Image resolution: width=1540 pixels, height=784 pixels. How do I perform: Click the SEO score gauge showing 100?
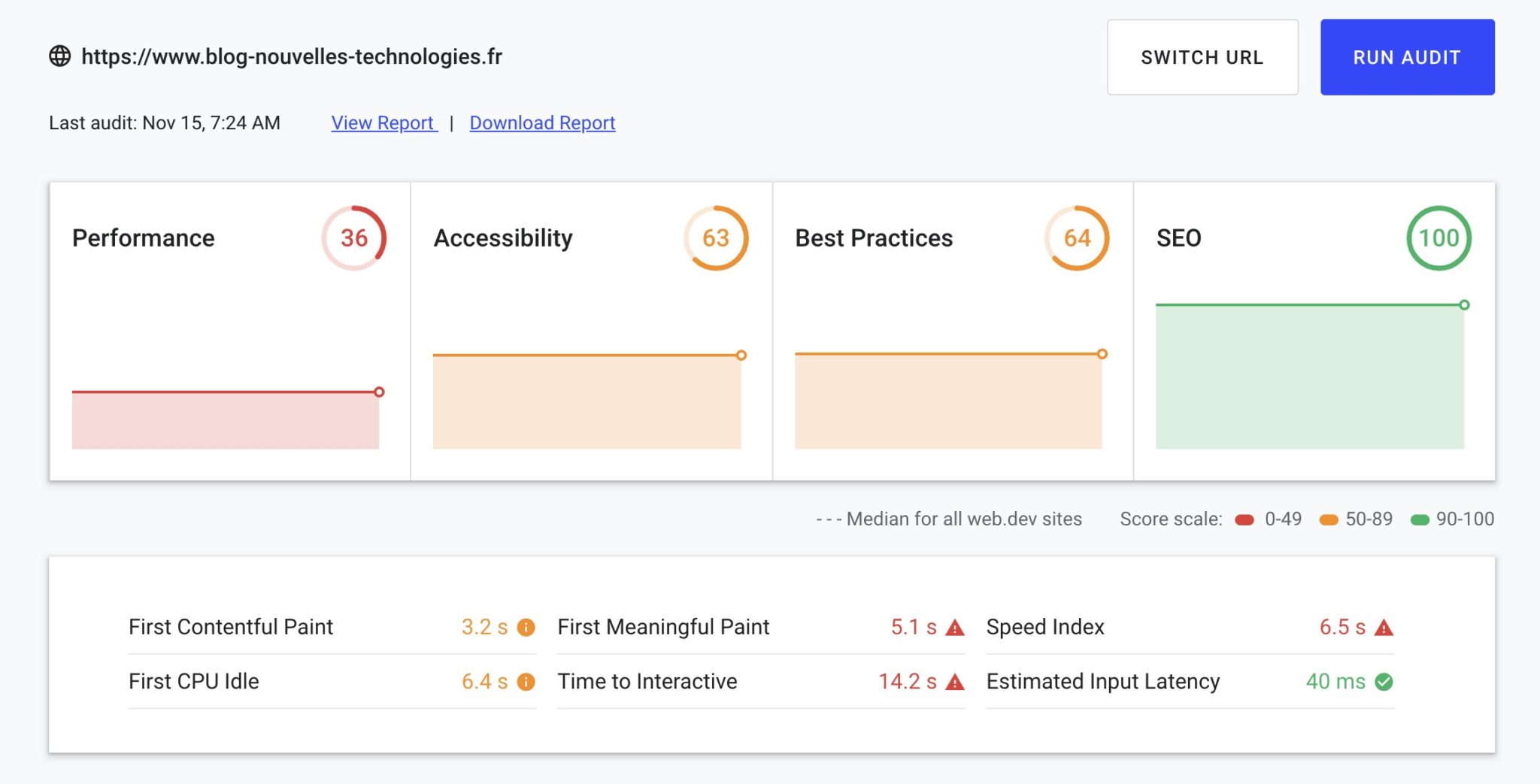(x=1438, y=238)
